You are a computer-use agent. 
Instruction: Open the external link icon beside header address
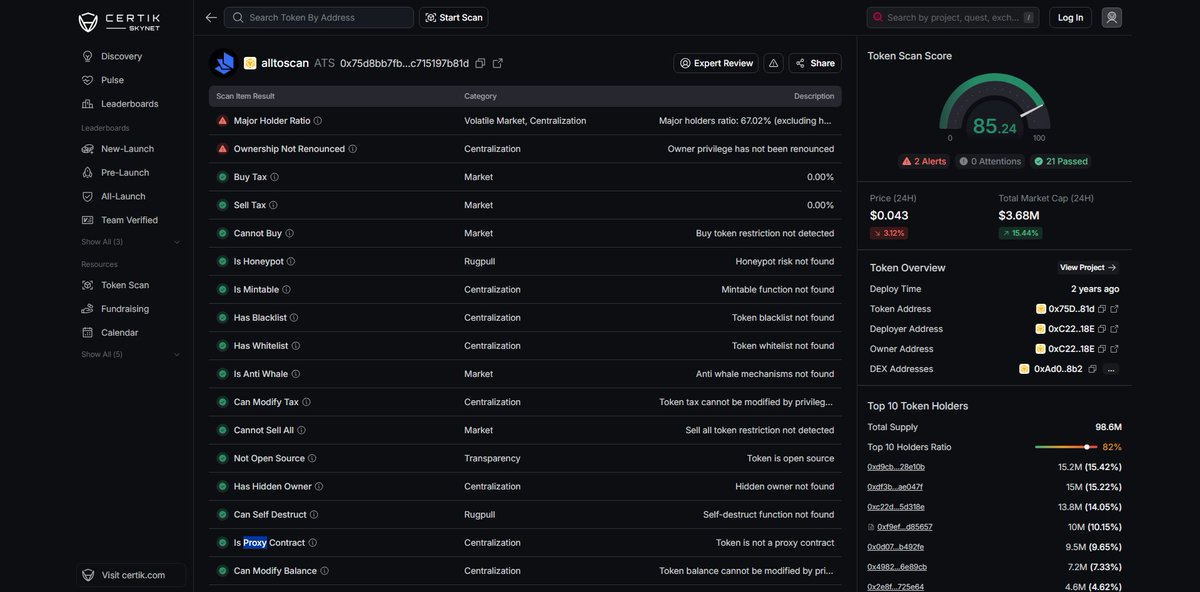pos(498,63)
